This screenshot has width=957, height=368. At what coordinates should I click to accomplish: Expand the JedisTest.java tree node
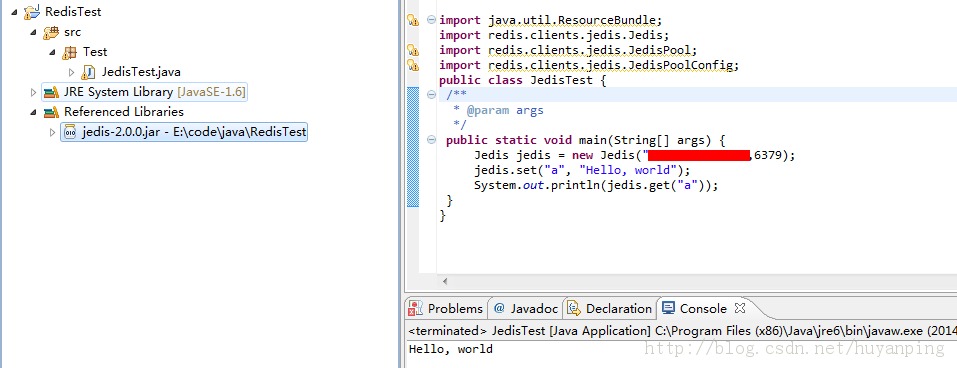coord(71,73)
